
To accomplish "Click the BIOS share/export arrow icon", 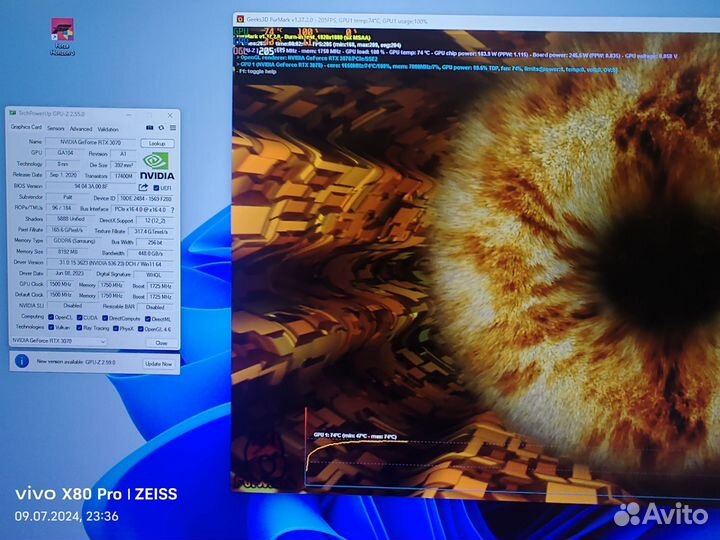I will pos(143,187).
